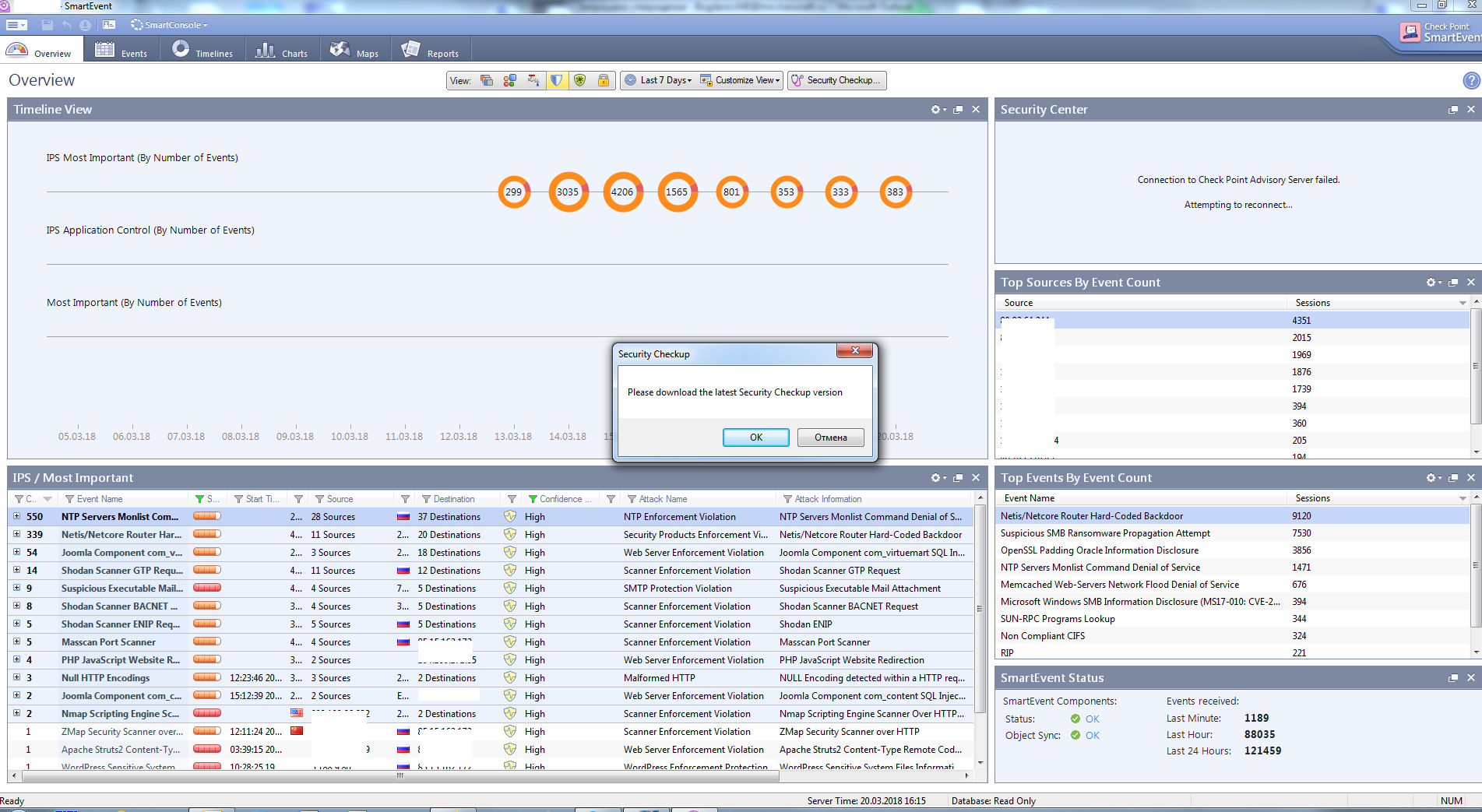The image size is (1482, 812).
Task: Expand the NTP Servers Monlist row
Action: tap(16, 516)
